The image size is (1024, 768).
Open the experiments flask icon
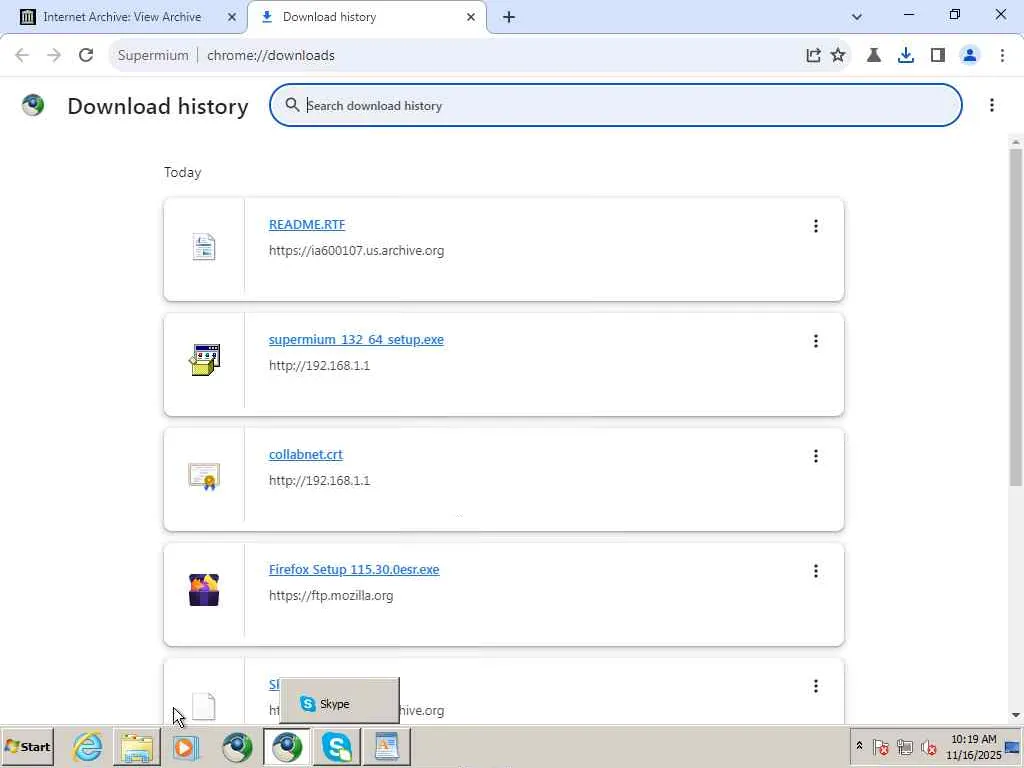874,56
